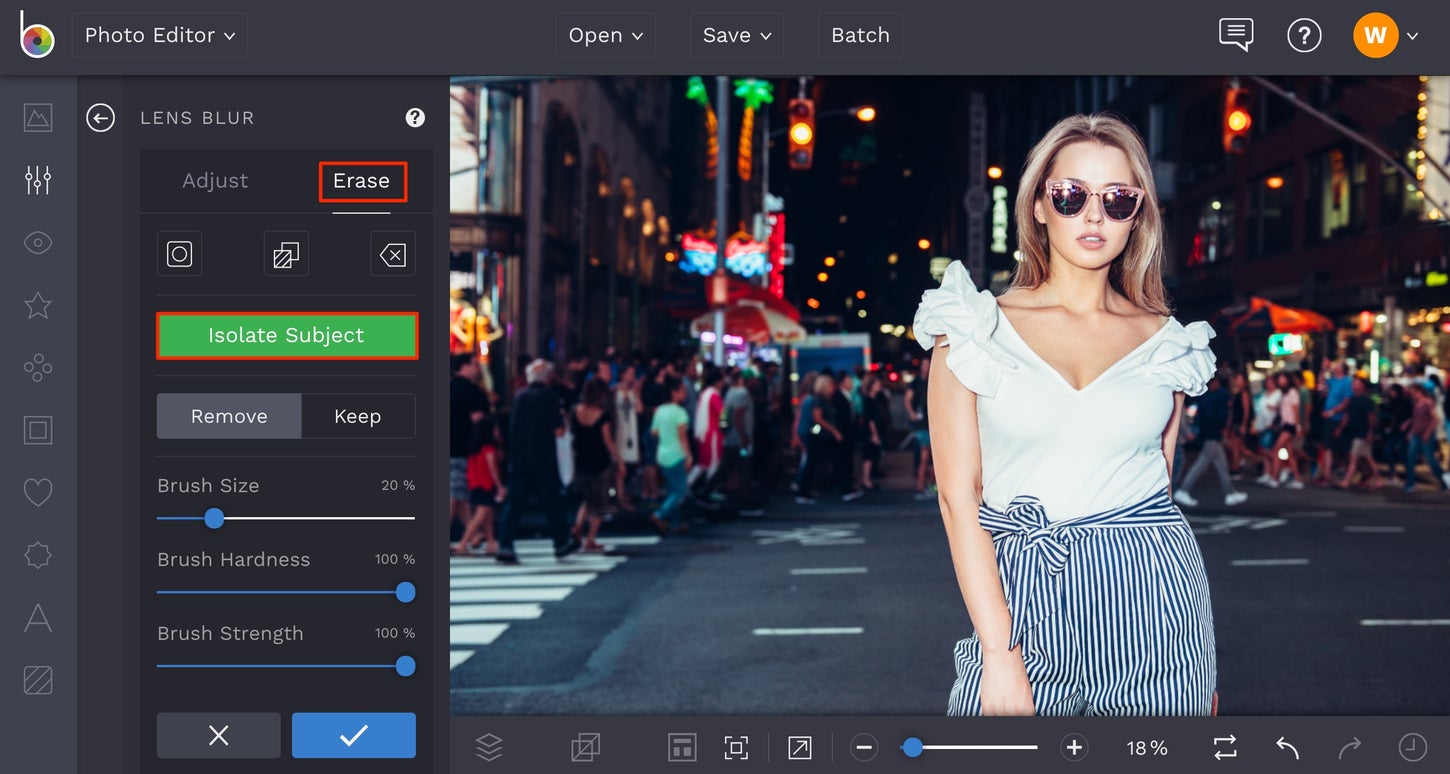1450x774 pixels.
Task: Select the inverted mask erase mode icon
Action: click(x=286, y=253)
